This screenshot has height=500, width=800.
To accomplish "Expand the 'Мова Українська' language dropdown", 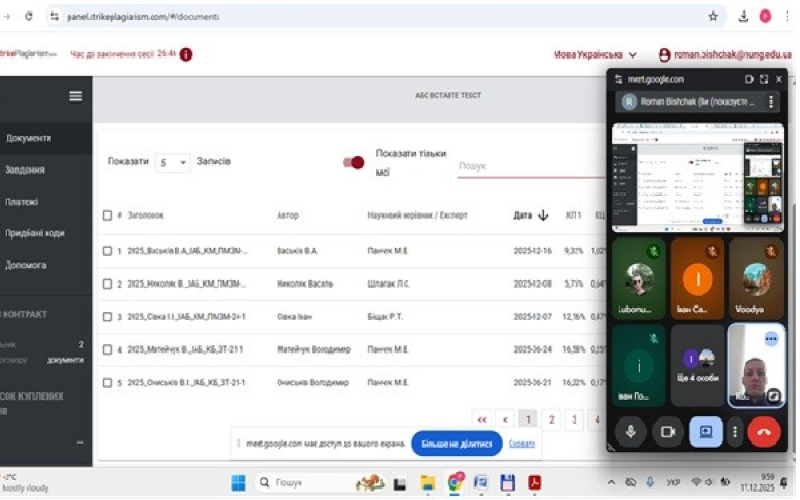I will coord(596,55).
